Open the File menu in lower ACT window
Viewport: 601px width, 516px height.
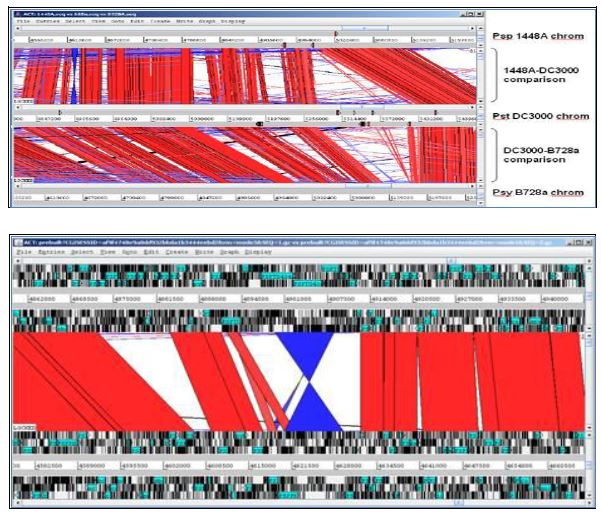click(23, 252)
